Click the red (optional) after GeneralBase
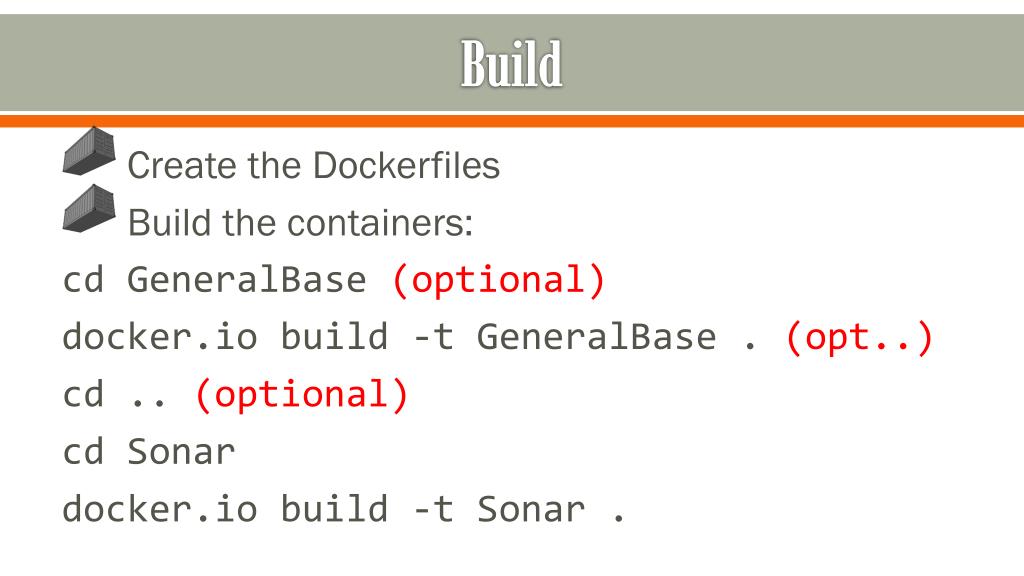 click(498, 280)
